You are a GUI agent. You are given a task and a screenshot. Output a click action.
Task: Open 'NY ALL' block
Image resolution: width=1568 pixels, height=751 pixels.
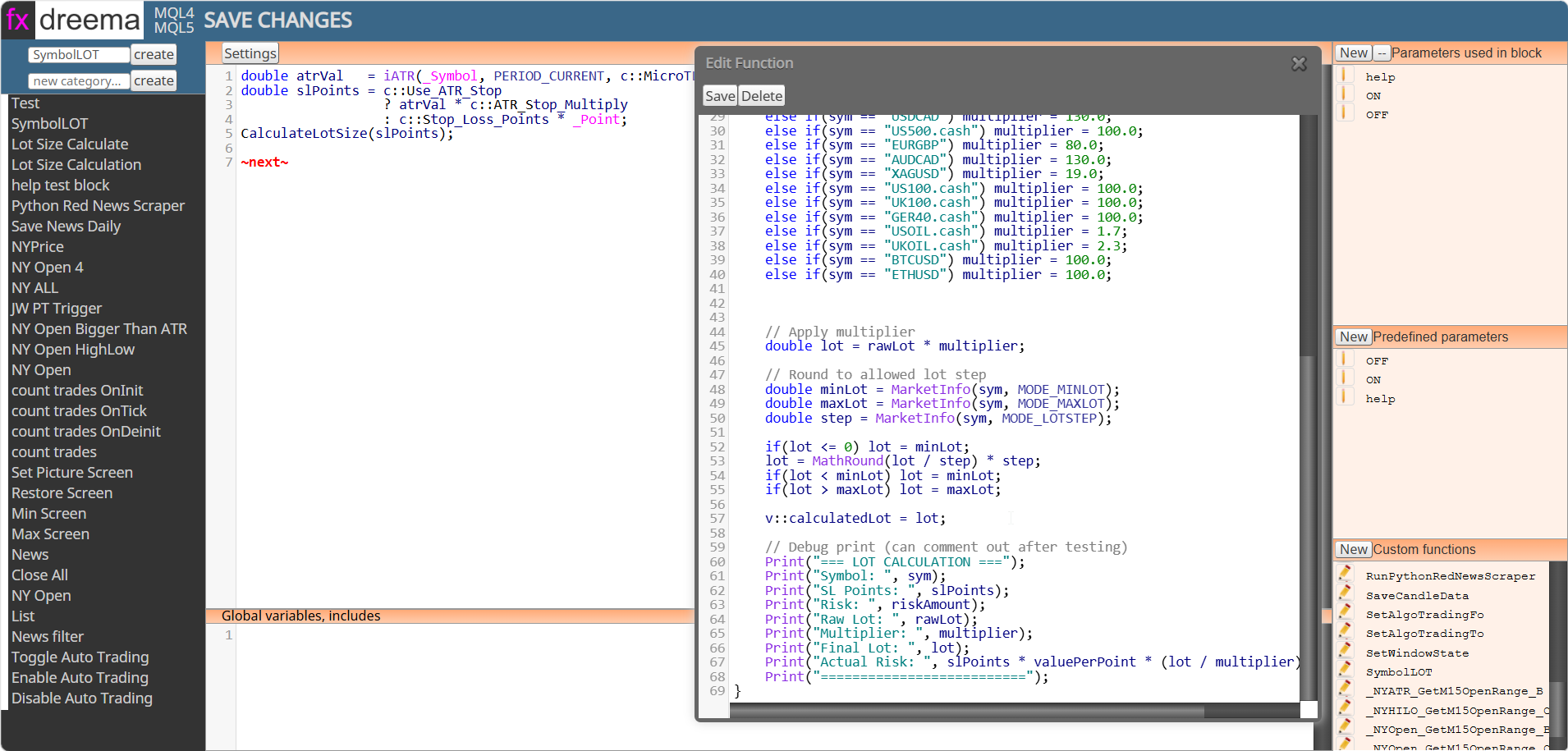tap(34, 288)
